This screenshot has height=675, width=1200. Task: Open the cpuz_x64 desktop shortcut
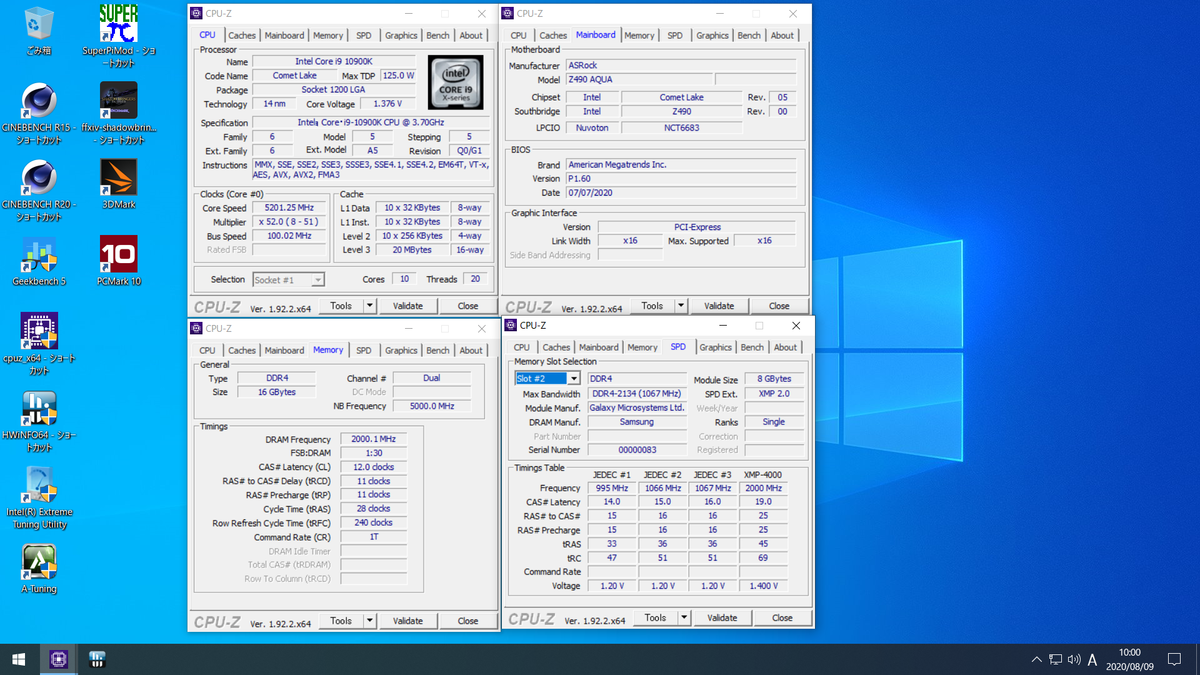38,344
